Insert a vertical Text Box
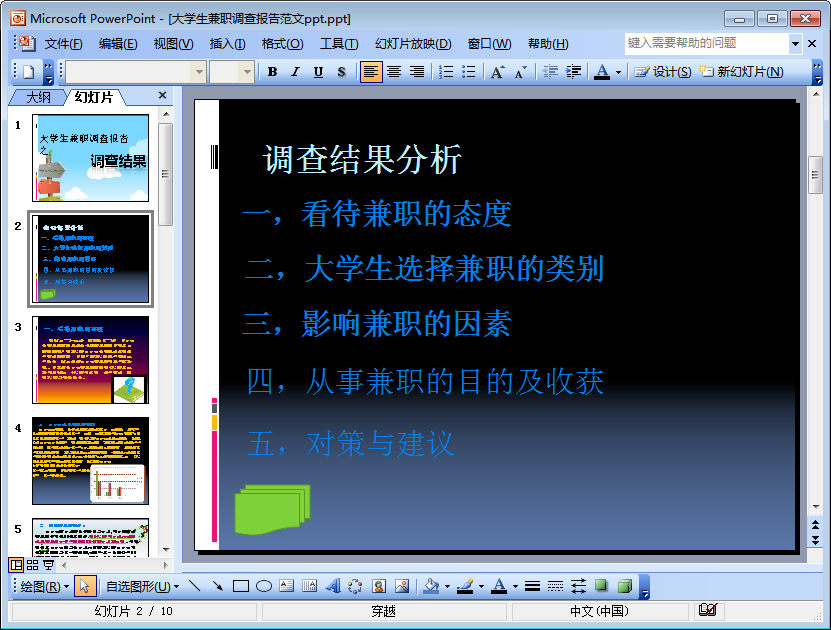 pyautogui.click(x=310, y=586)
